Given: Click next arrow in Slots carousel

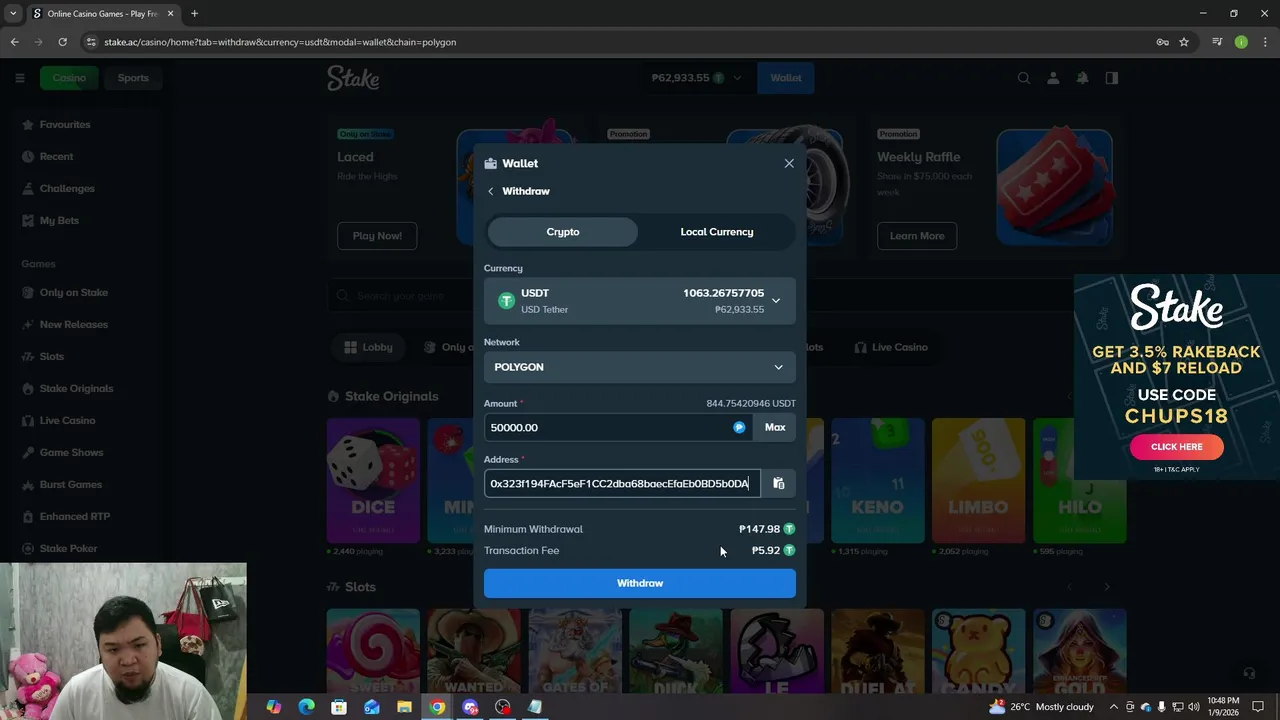Looking at the screenshot, I should pyautogui.click(x=1106, y=587).
